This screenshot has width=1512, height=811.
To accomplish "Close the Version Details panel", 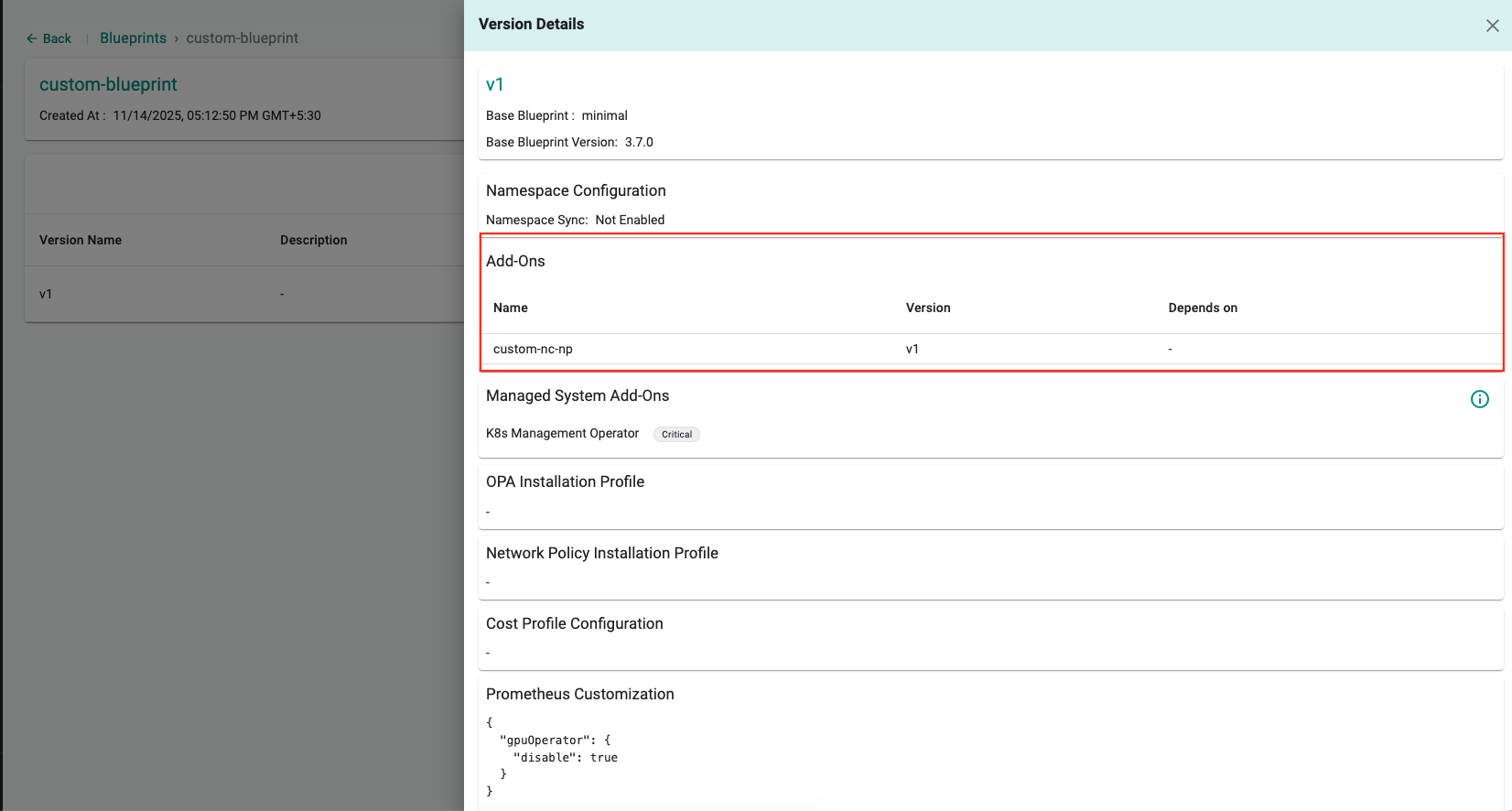I will (1492, 26).
